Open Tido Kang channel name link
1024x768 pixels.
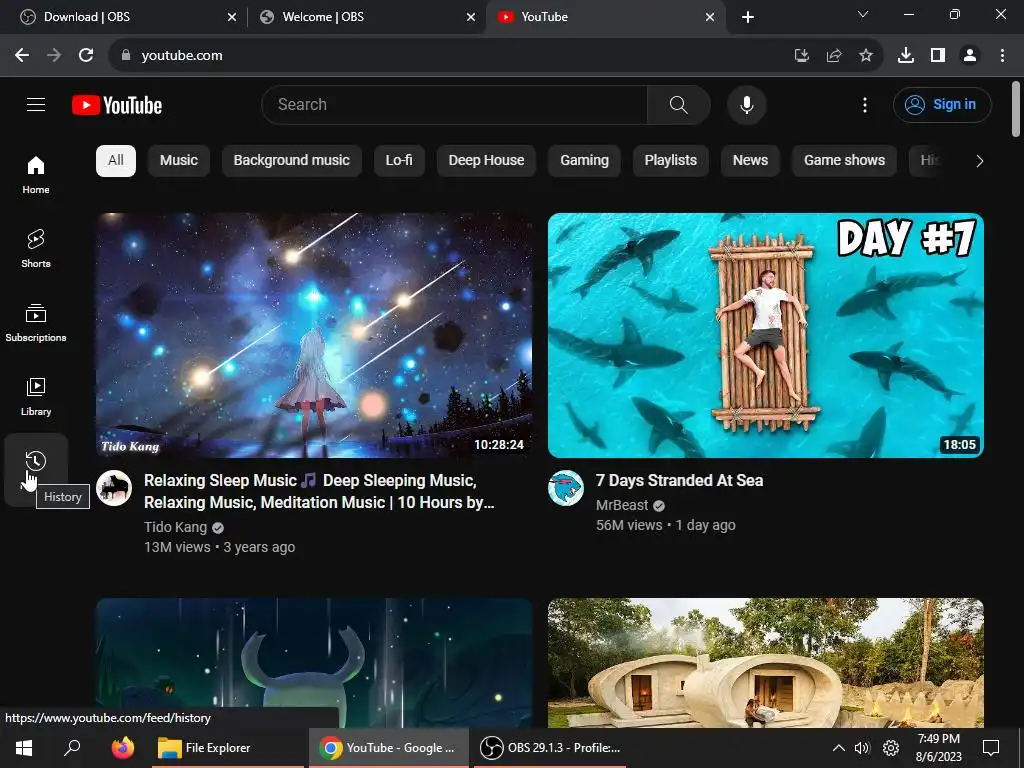pos(176,527)
